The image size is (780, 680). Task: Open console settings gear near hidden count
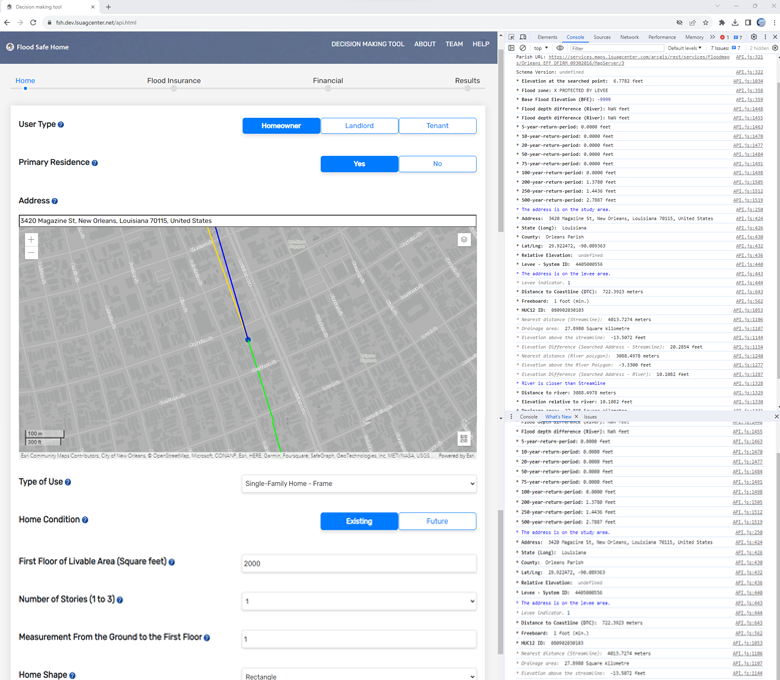(x=775, y=48)
